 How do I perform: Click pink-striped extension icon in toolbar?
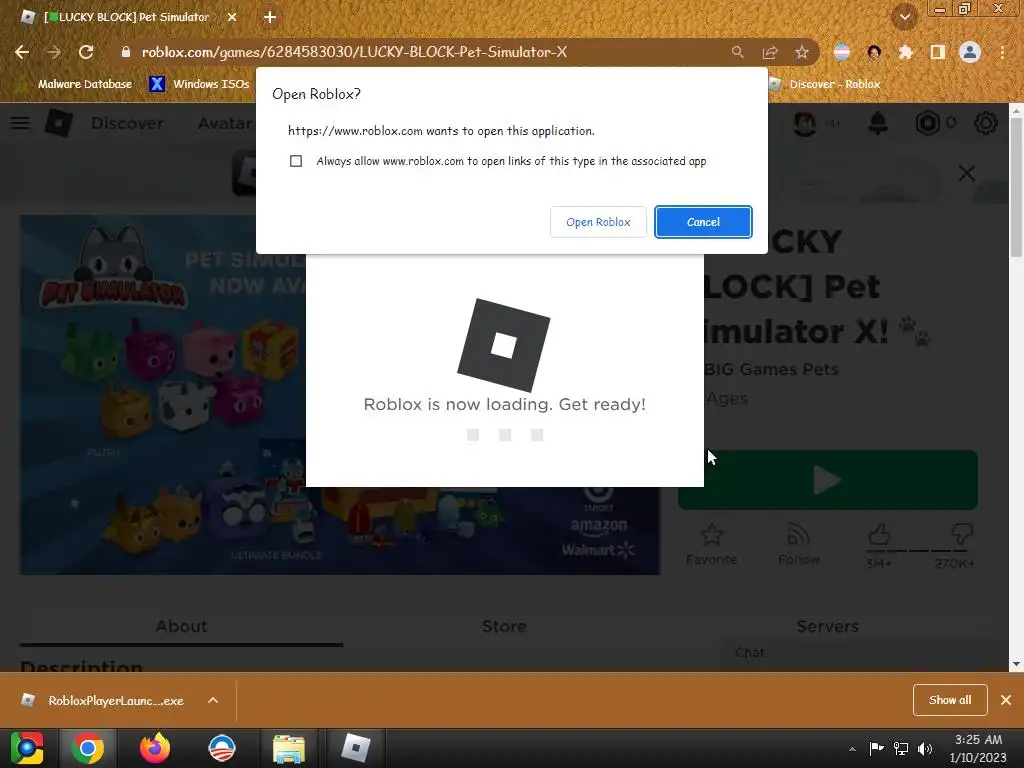click(842, 52)
